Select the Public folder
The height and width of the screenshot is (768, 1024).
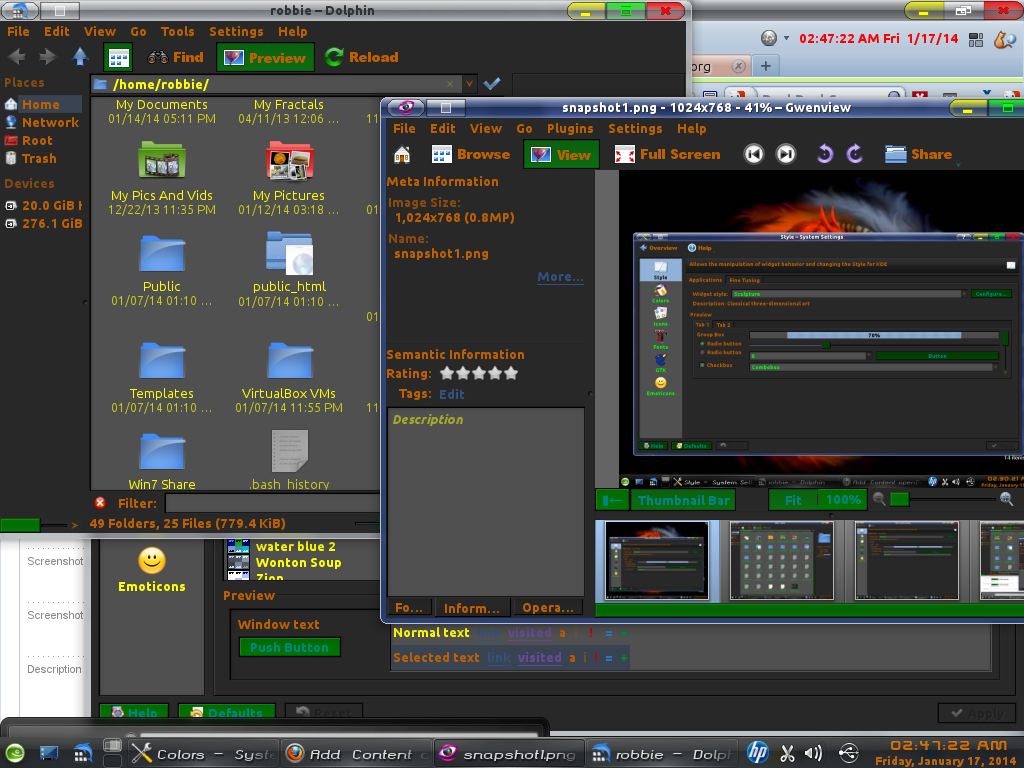click(161, 270)
